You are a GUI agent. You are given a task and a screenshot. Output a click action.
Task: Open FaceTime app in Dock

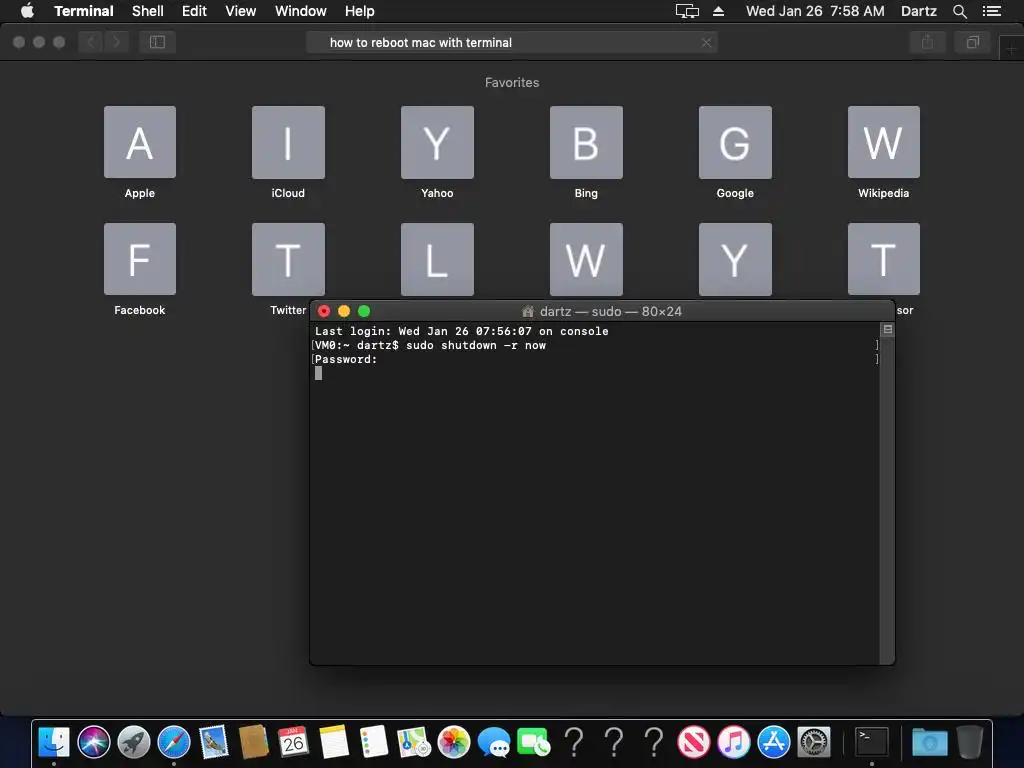[x=534, y=743]
